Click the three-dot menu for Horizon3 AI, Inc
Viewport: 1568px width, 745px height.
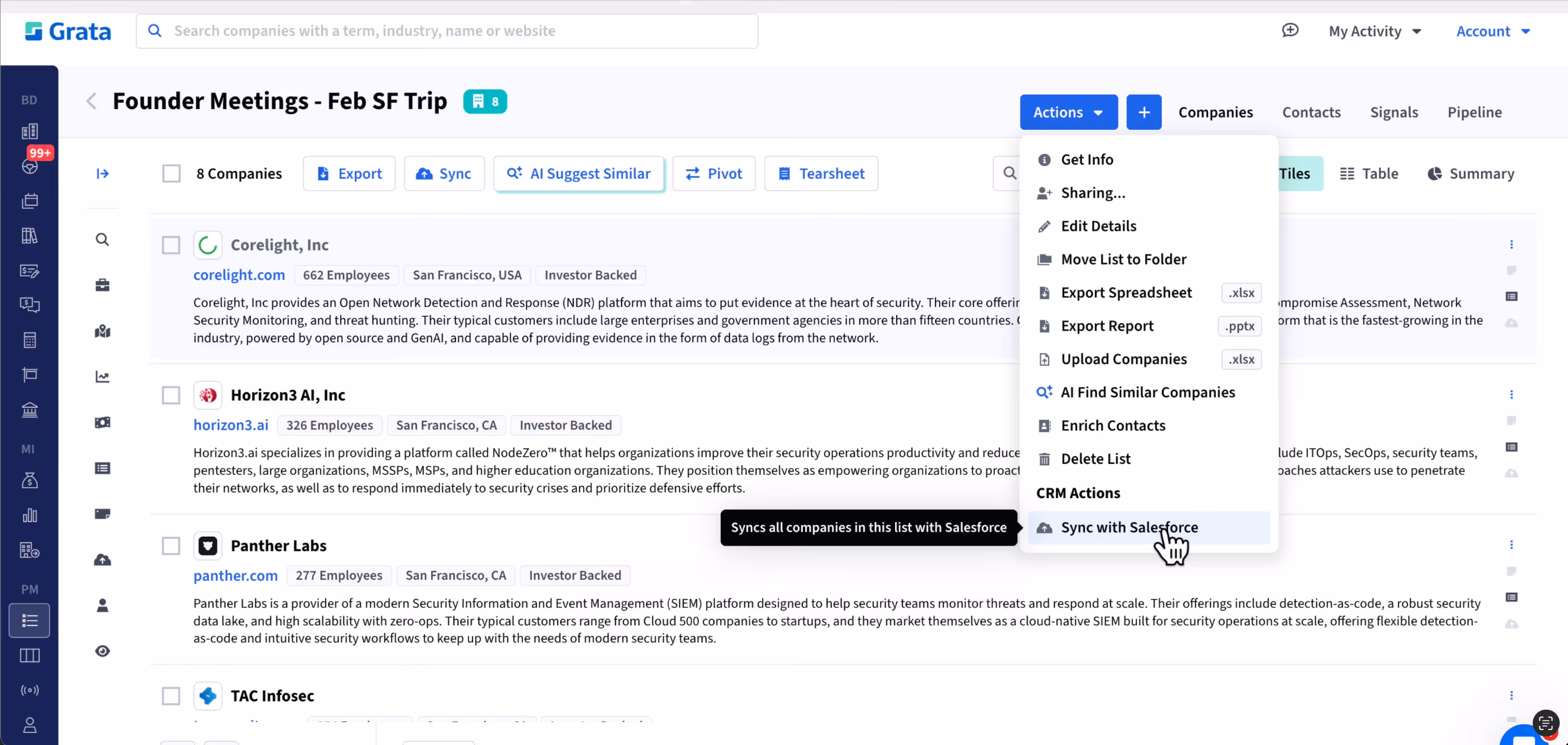point(1511,395)
